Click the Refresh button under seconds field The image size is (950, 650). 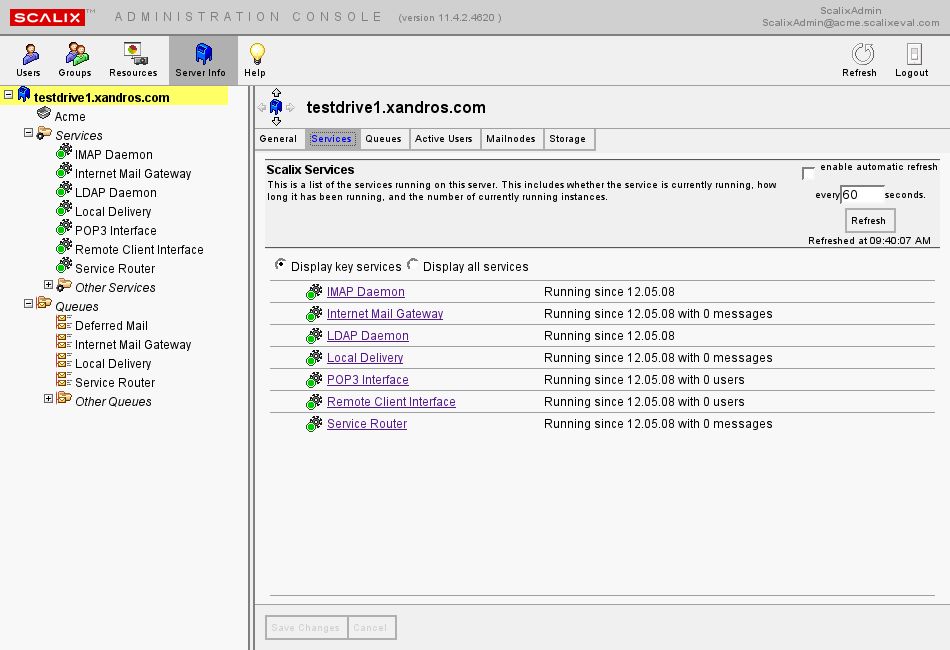point(868,220)
